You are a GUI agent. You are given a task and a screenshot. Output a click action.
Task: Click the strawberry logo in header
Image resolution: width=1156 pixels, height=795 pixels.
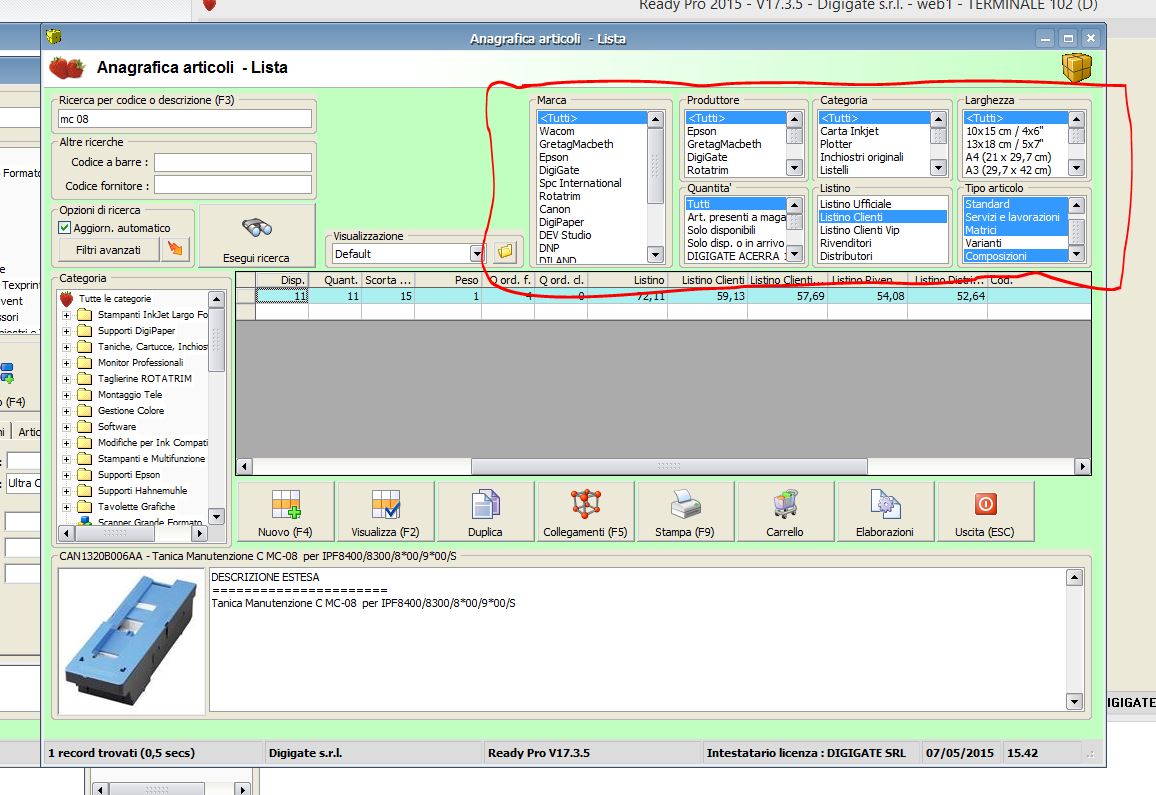[x=66, y=68]
